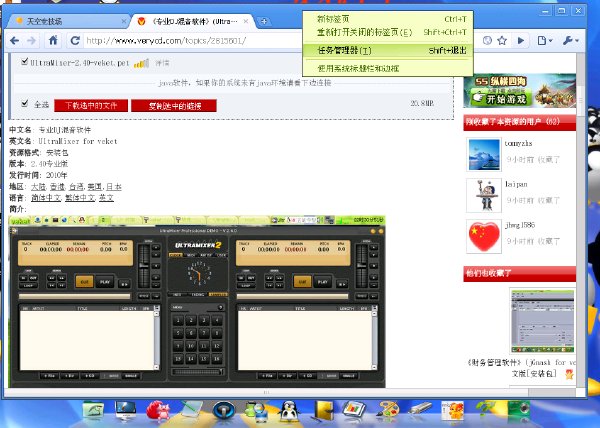The image size is (600, 428).
Task: Follow the 香港 region link
Action: pyautogui.click(x=57, y=187)
